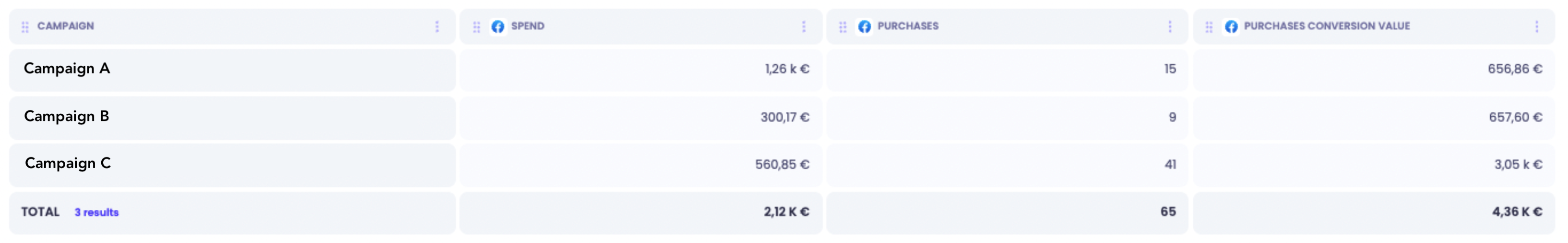Viewport: 1568px width, 243px height.
Task: Click the Campaign C spend value 560,85 €
Action: pyautogui.click(x=782, y=164)
